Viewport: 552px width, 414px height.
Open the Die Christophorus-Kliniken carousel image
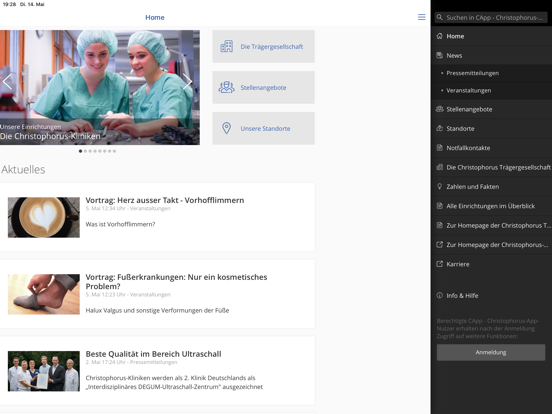[x=100, y=87]
